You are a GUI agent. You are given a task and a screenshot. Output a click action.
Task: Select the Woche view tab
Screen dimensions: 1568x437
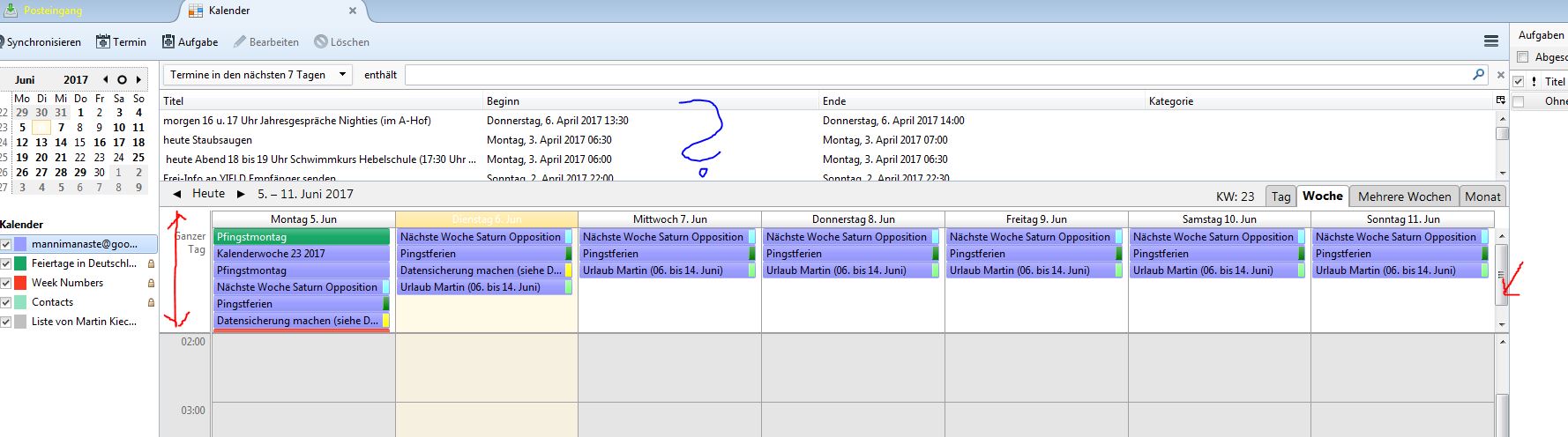(x=1322, y=196)
